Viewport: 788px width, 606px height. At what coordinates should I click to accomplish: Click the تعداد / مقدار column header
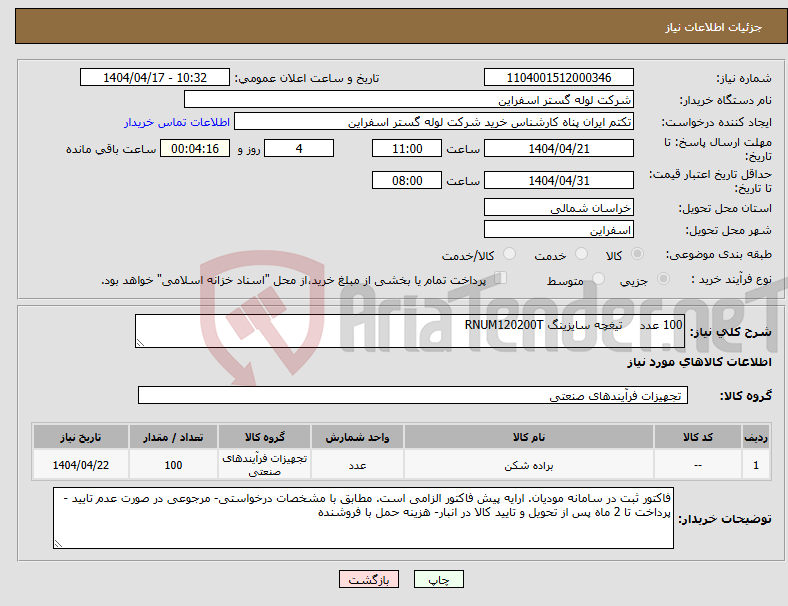[x=173, y=437]
